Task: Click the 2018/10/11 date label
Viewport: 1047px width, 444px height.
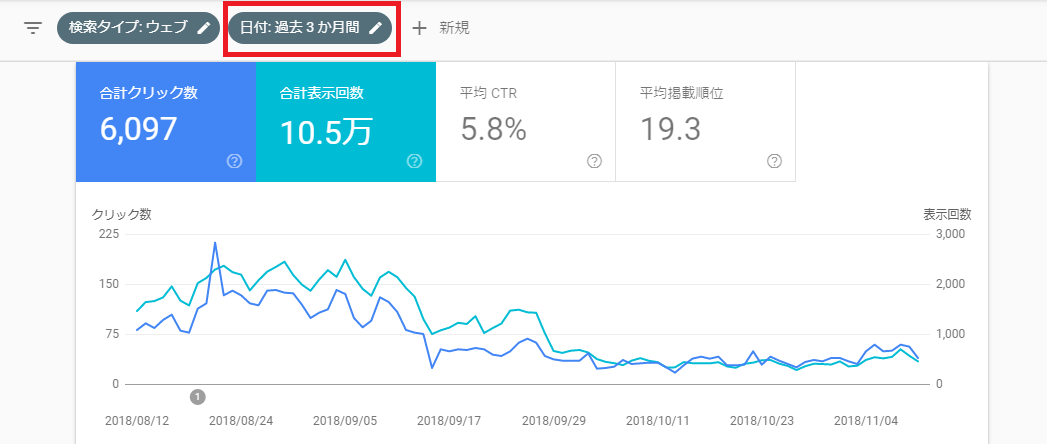Action: 656,421
